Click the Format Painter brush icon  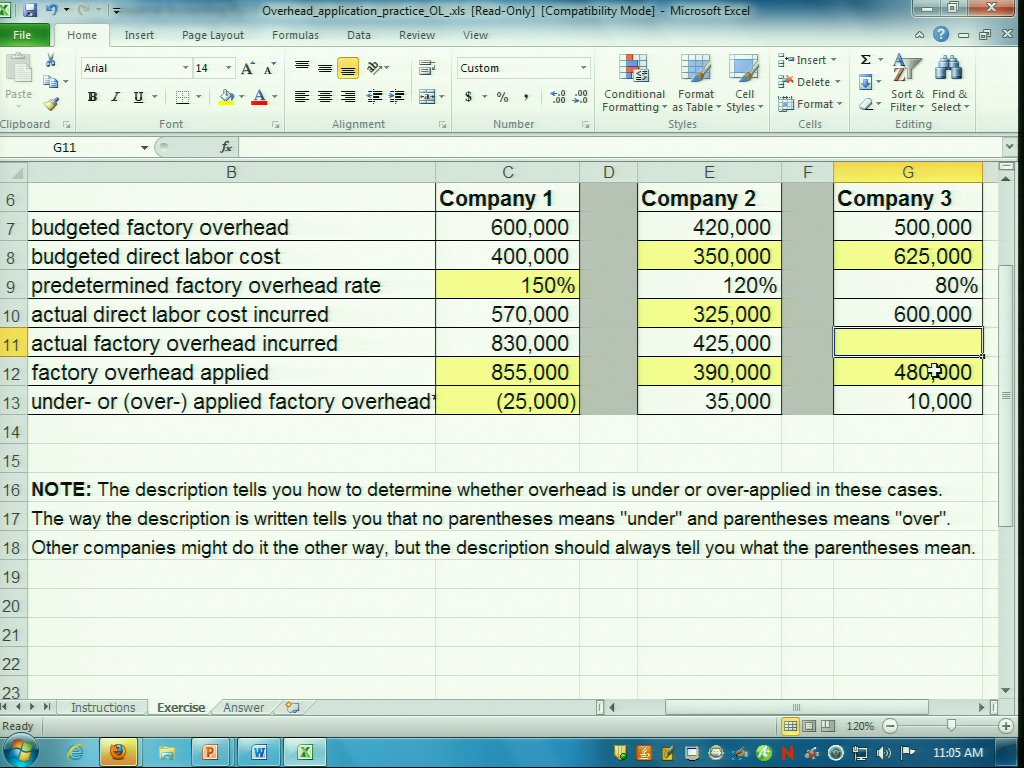pyautogui.click(x=51, y=104)
